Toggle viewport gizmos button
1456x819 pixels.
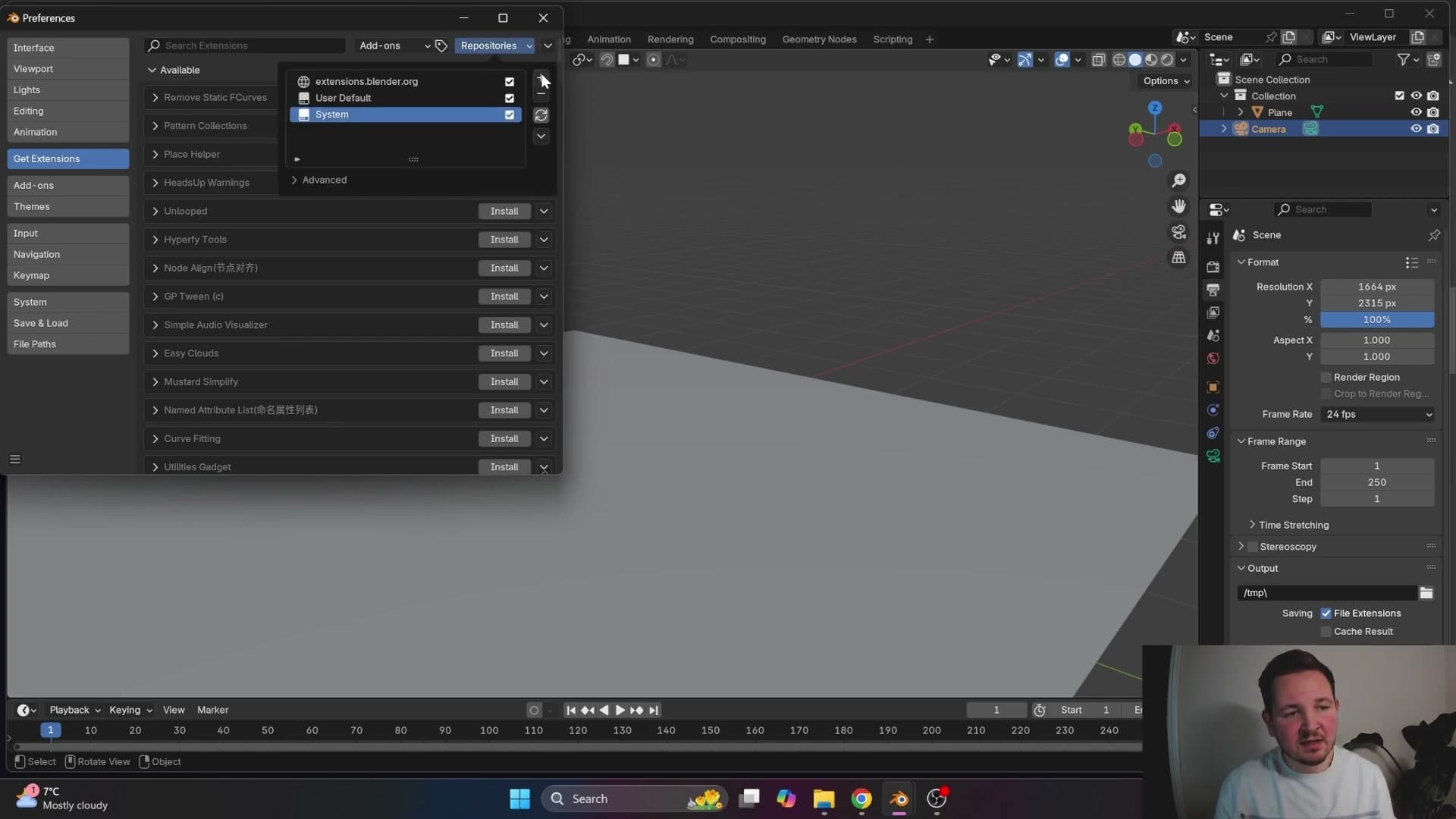[1025, 60]
